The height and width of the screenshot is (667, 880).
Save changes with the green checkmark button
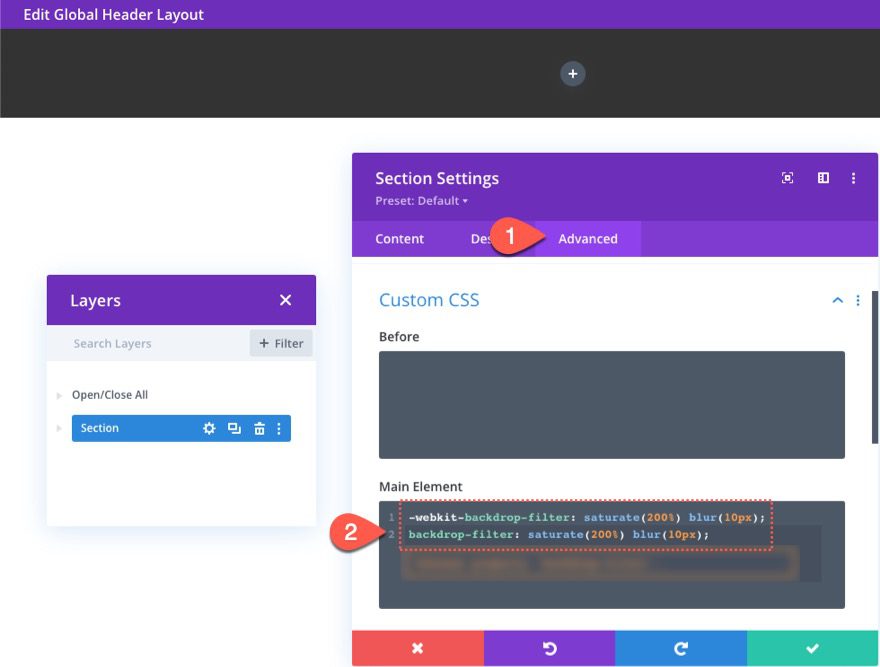(812, 648)
